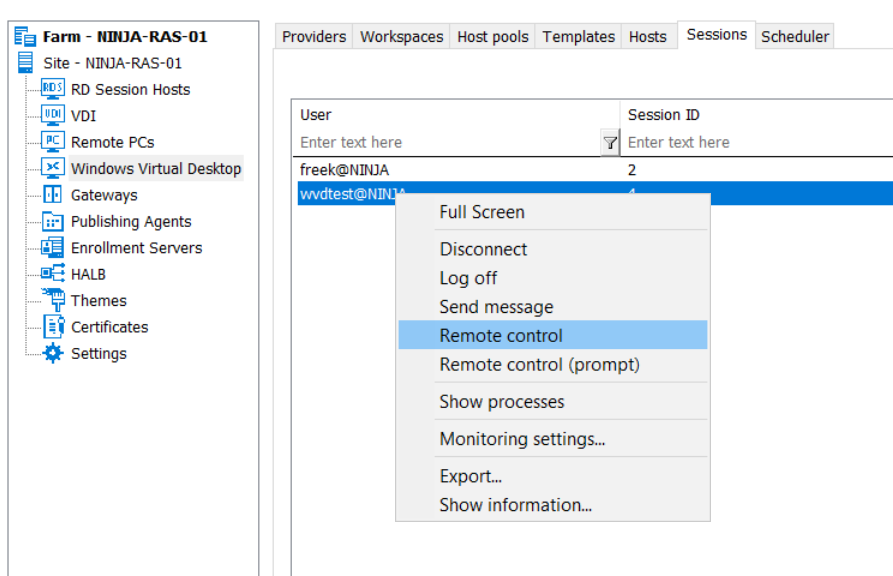Open Publishing Agents via its icon
Viewport: 893px width, 576px height.
pos(53,221)
